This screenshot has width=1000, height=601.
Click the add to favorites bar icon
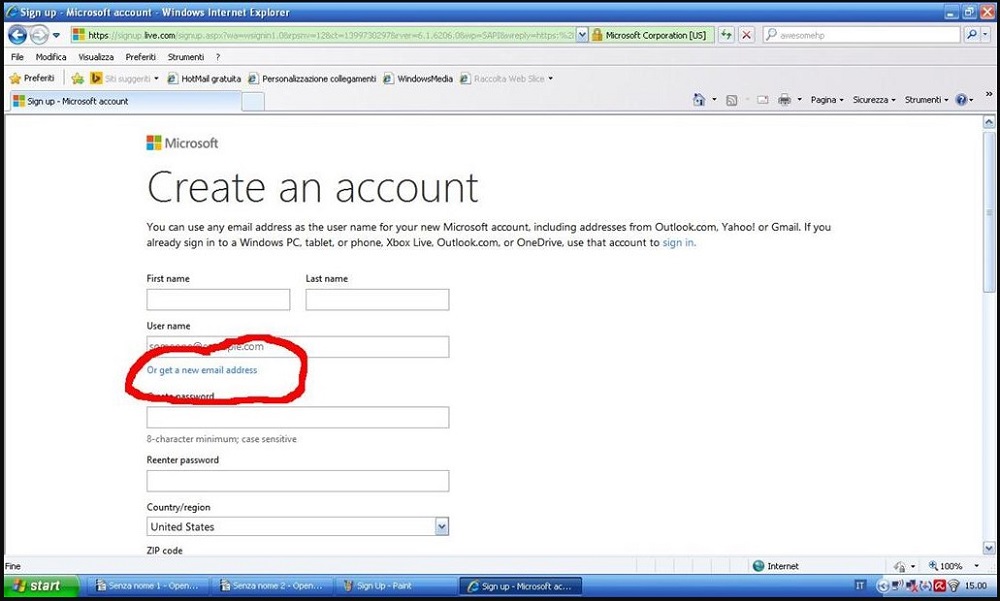point(78,78)
